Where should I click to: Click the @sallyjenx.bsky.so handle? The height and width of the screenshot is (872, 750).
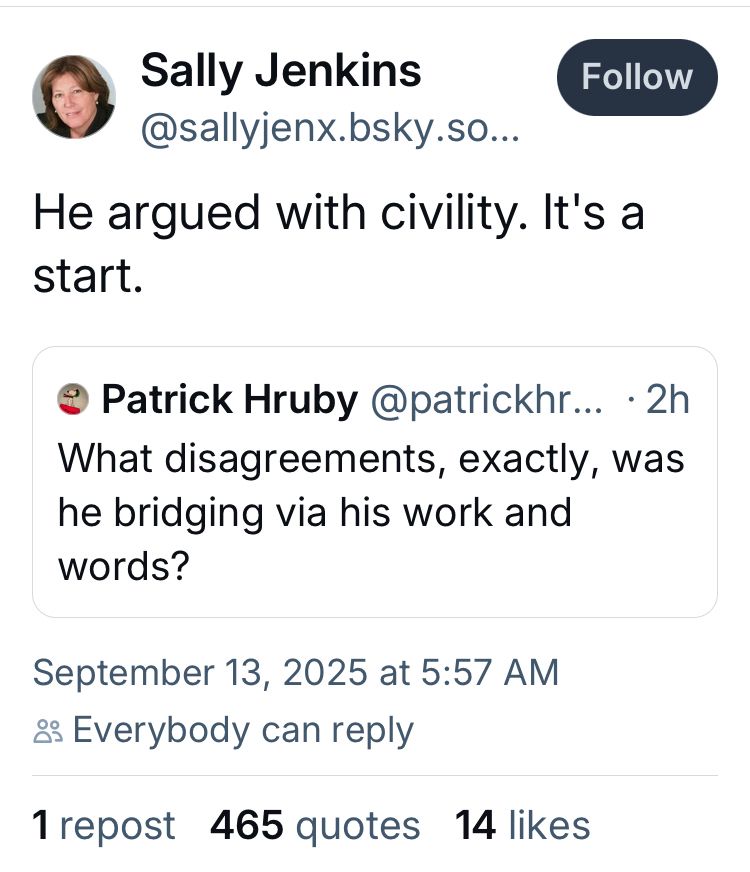(330, 129)
